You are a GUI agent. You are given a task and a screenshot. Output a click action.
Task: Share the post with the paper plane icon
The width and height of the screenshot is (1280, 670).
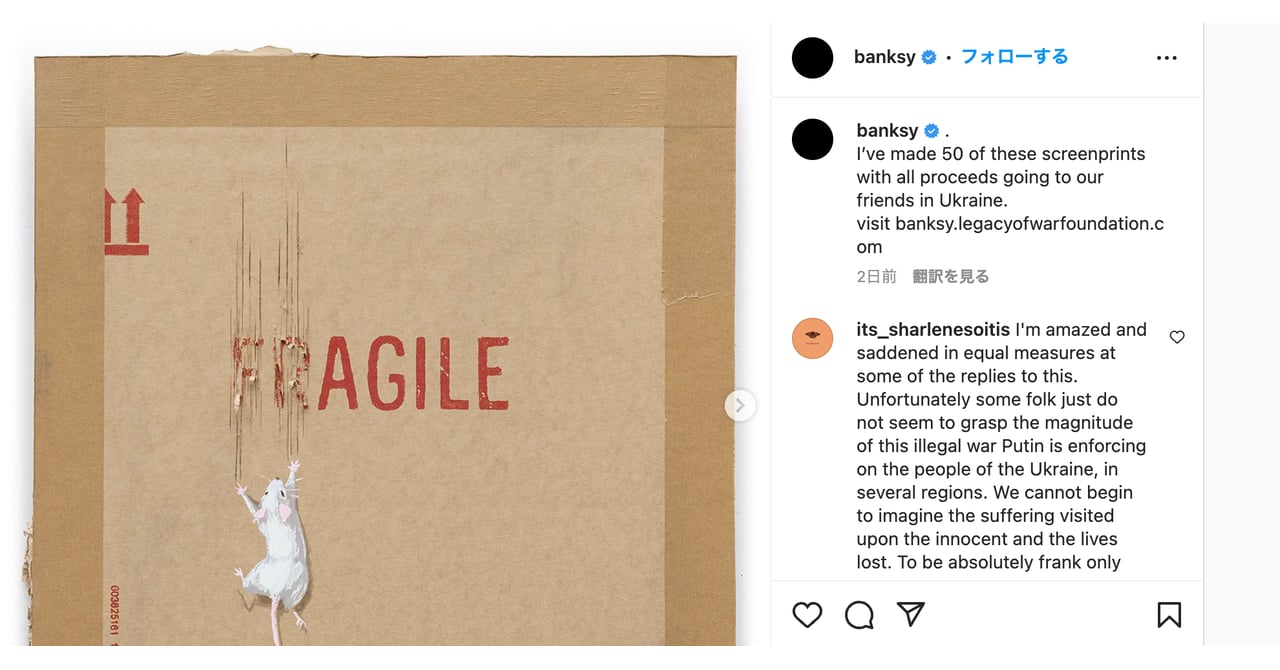point(911,614)
